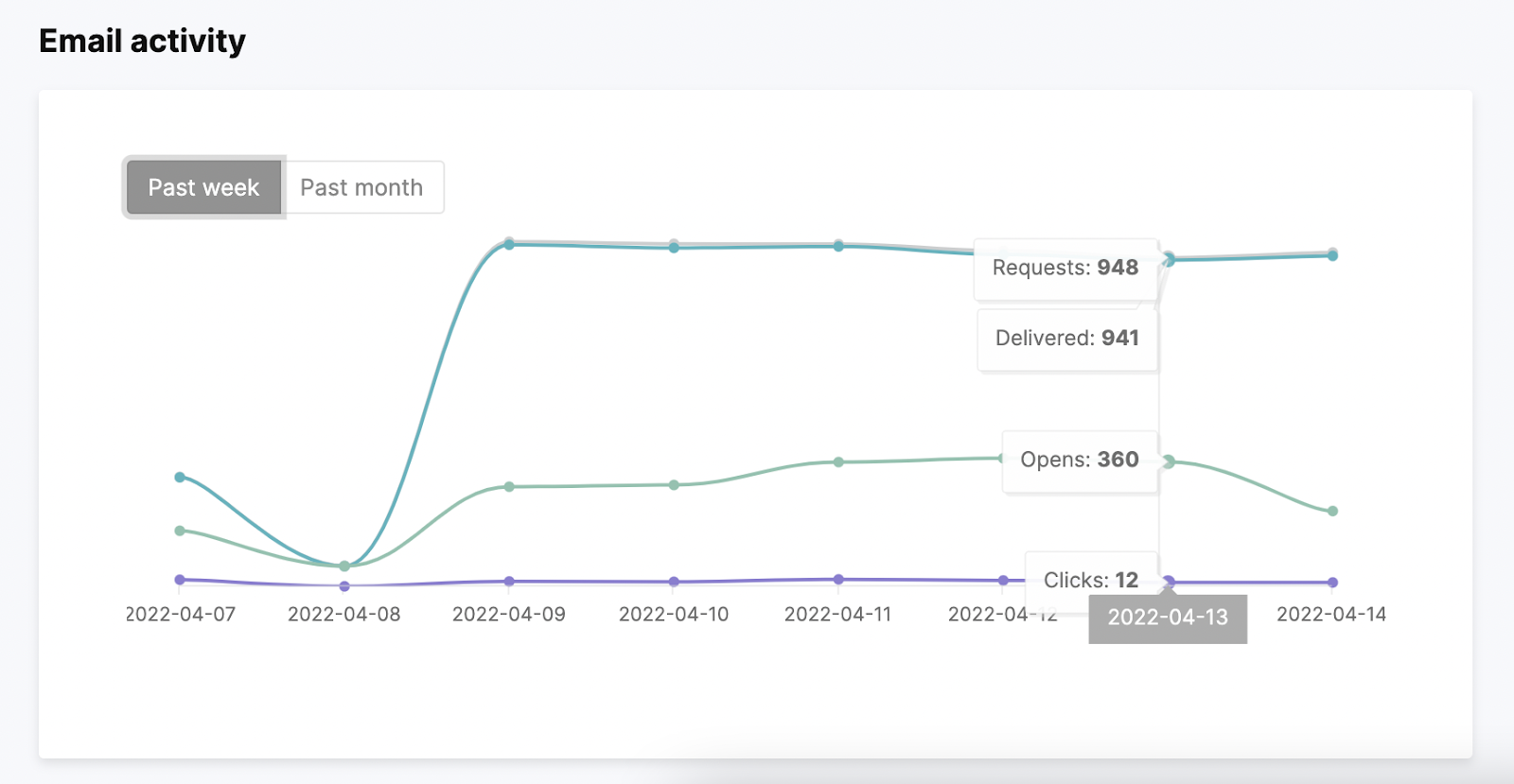Click the highlighted 2022-04-13 date label
This screenshot has width=1514, height=784.
point(1168,618)
